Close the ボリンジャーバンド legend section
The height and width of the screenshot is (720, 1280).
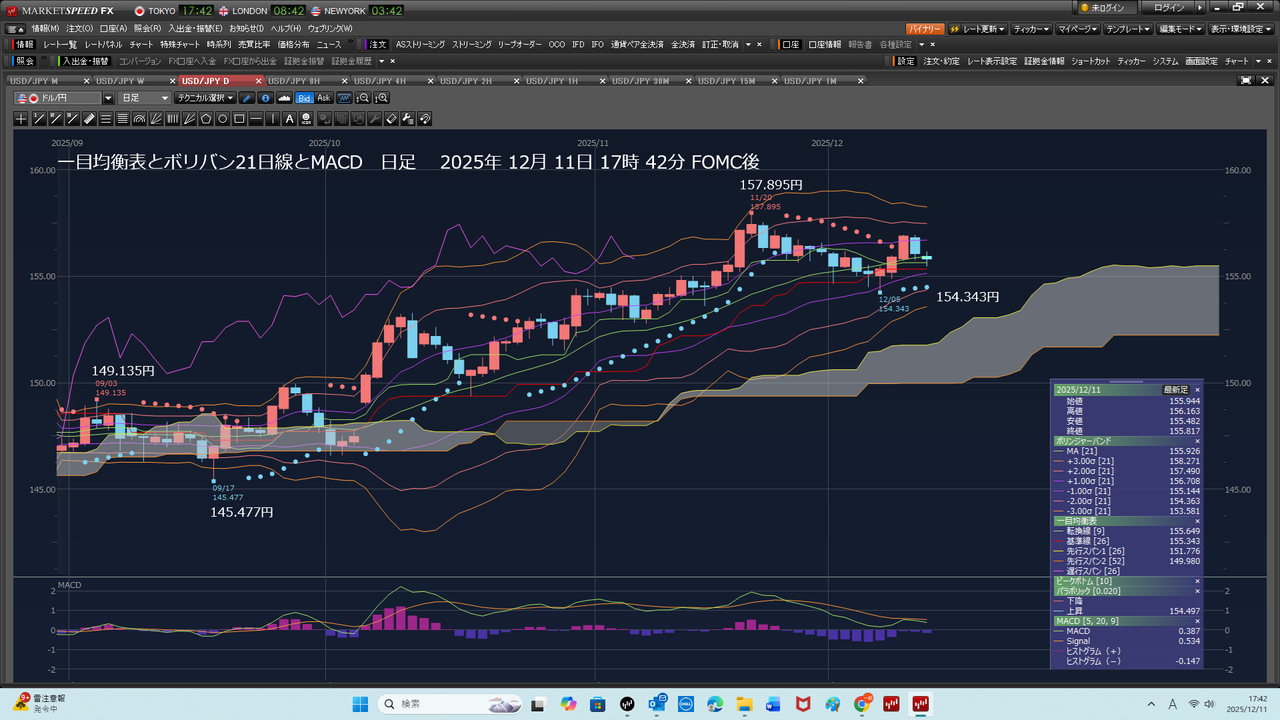click(x=1197, y=441)
